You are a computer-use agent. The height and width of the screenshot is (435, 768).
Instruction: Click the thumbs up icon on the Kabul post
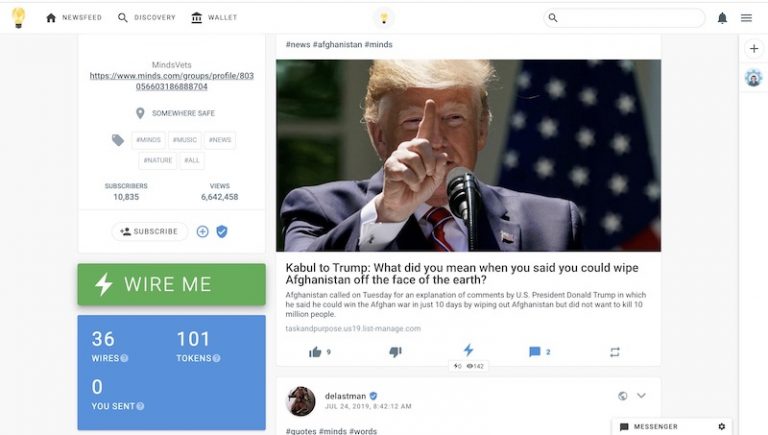tap(315, 352)
